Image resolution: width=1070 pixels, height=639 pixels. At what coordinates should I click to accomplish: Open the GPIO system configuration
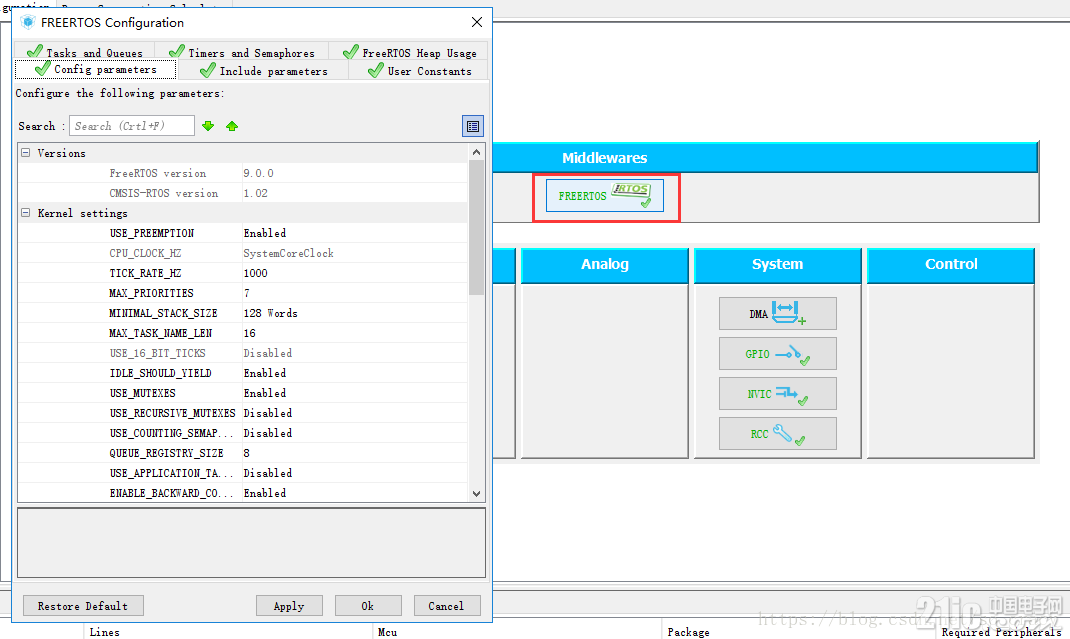click(777, 354)
